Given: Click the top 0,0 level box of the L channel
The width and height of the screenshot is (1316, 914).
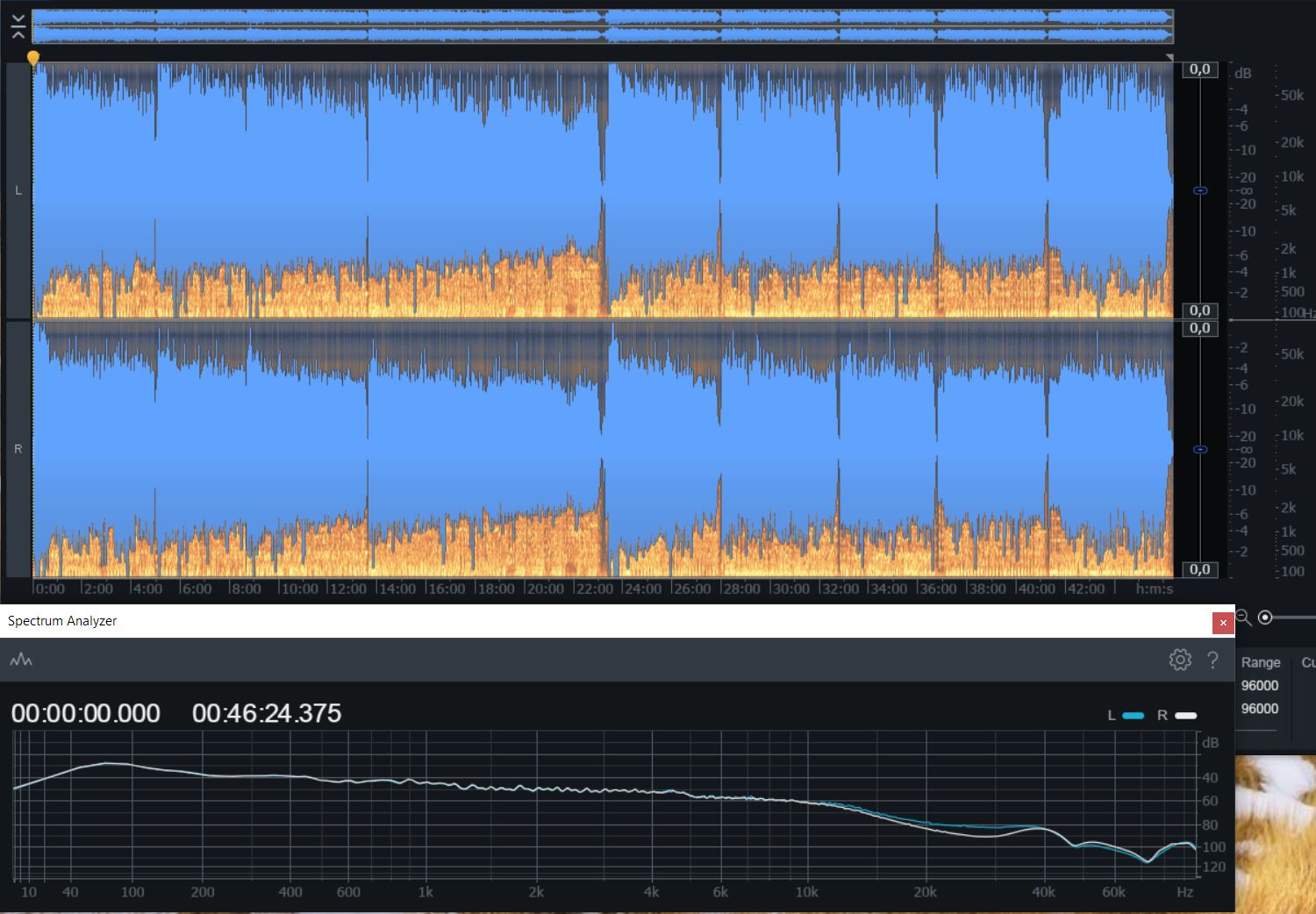Looking at the screenshot, I should tap(1199, 69).
